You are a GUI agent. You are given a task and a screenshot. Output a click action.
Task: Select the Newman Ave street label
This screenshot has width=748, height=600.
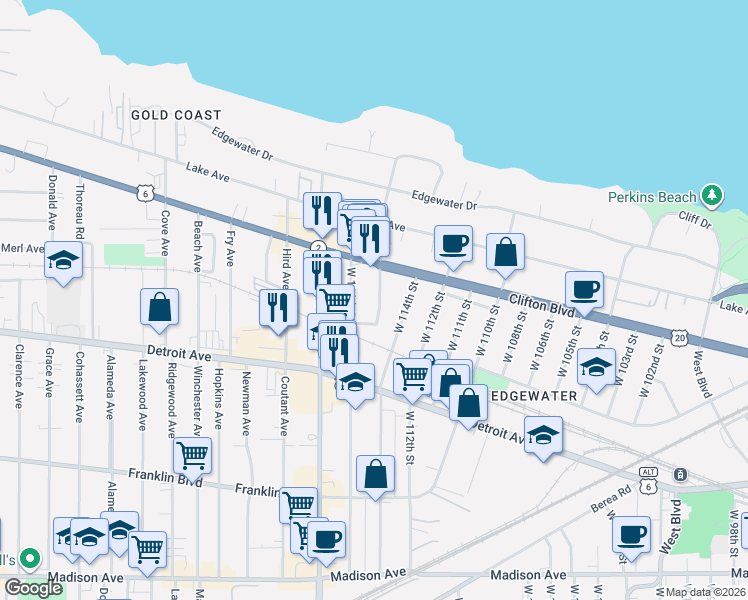[246, 403]
